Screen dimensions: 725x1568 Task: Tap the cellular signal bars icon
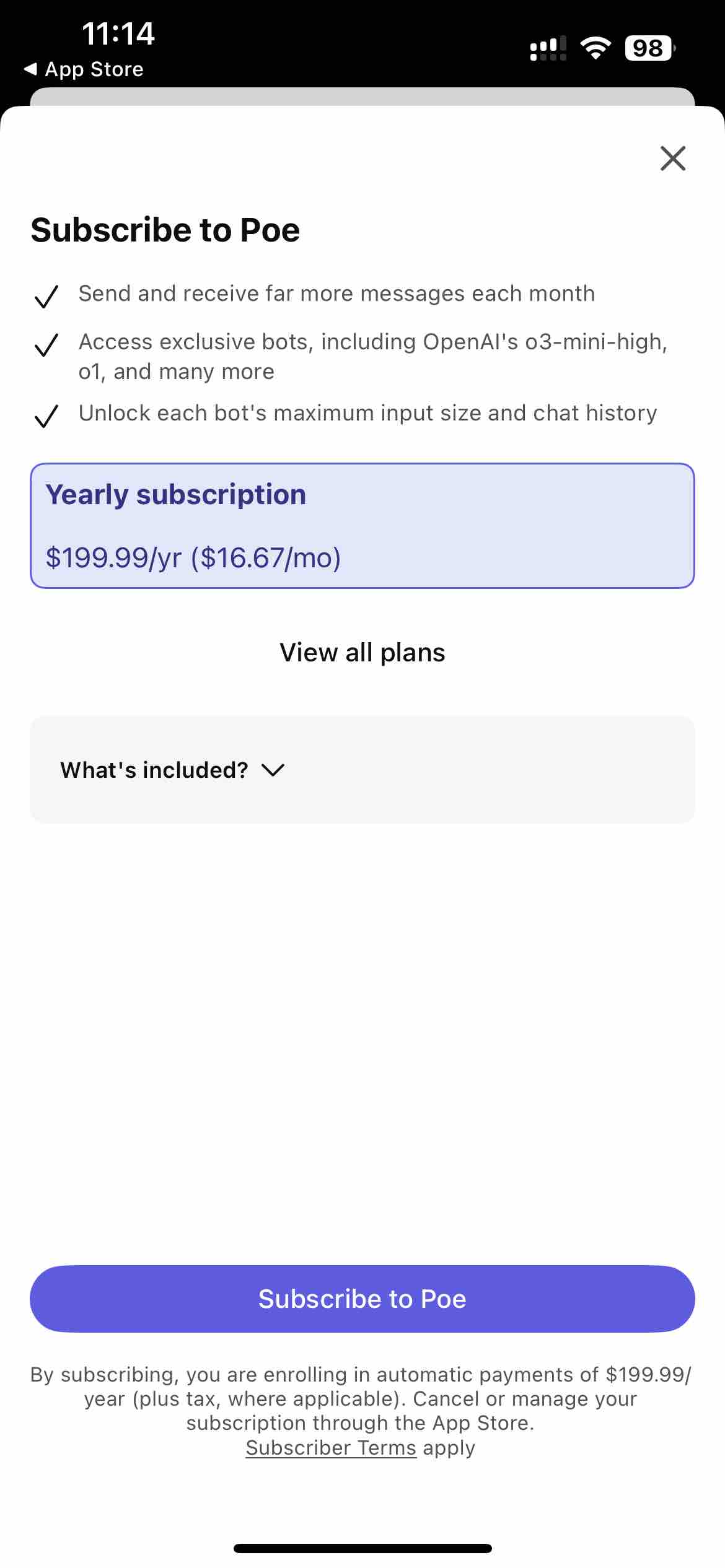coord(548,48)
